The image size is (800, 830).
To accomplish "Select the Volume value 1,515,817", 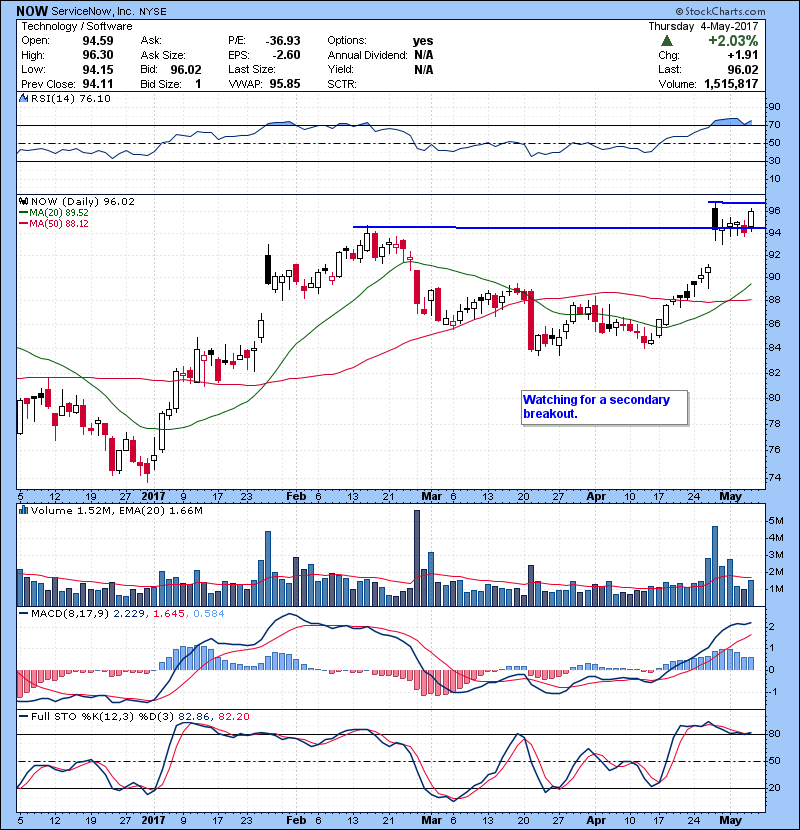I will pyautogui.click(x=731, y=84).
